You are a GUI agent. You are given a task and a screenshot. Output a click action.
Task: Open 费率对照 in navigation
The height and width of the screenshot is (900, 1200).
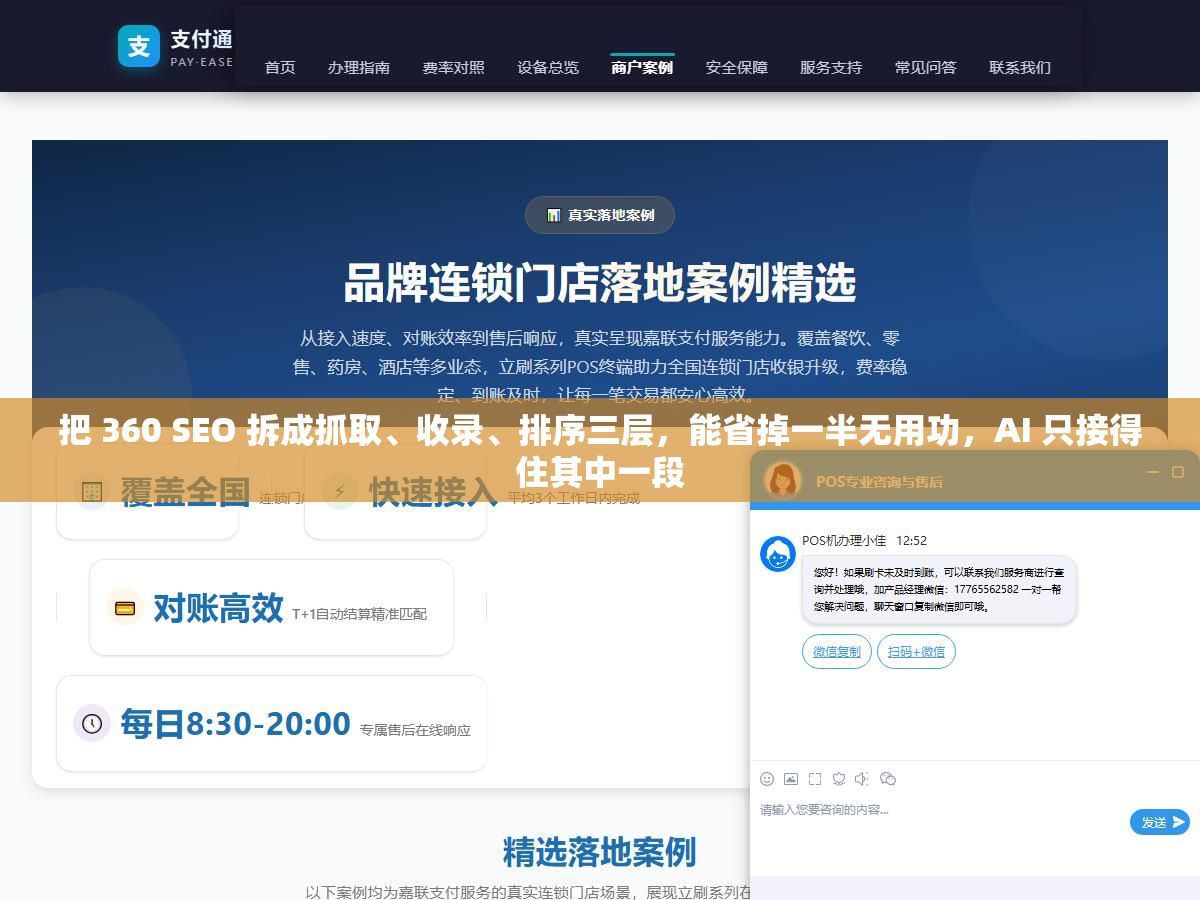tap(453, 68)
